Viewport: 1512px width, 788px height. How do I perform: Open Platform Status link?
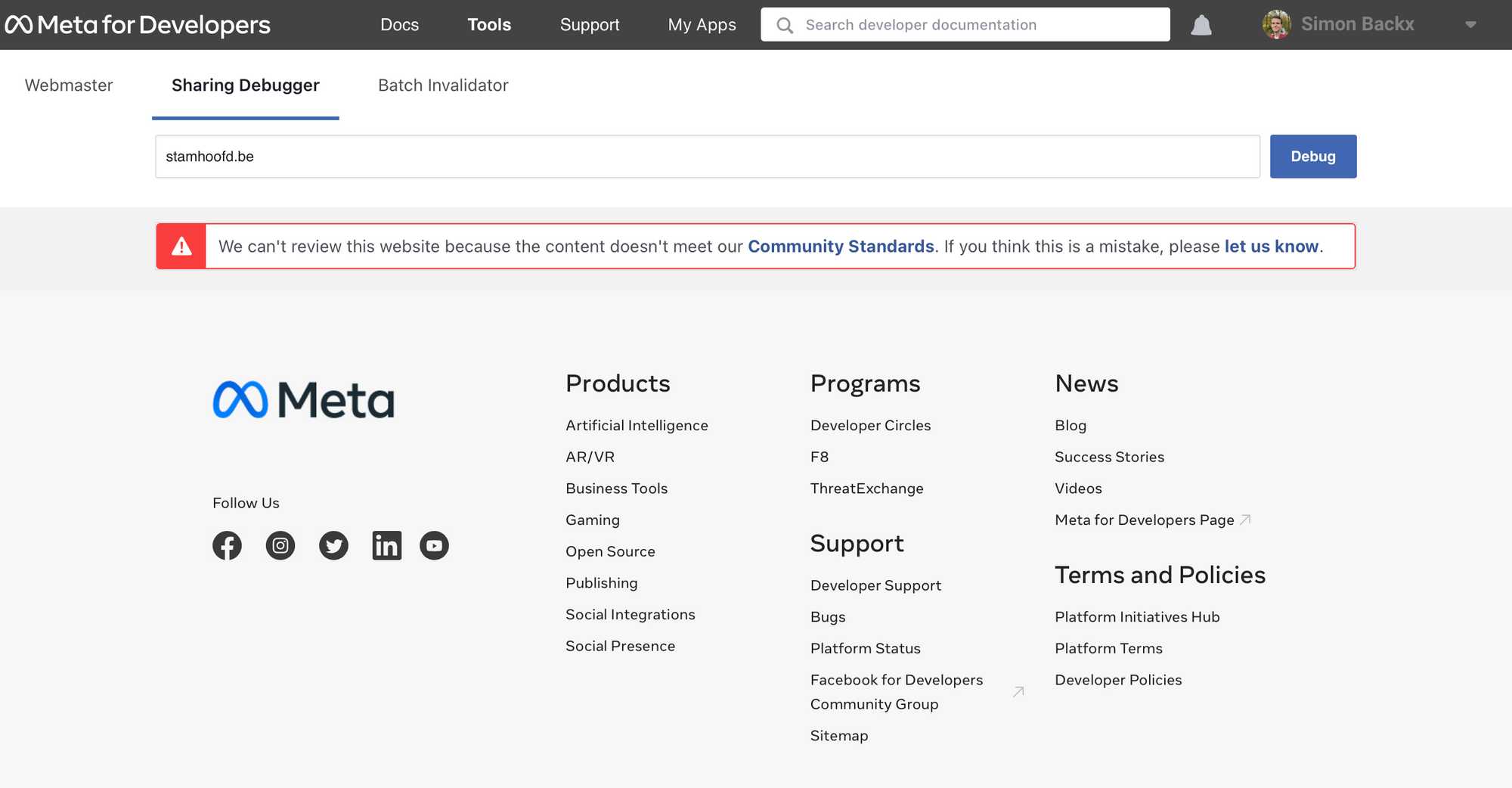click(x=865, y=648)
